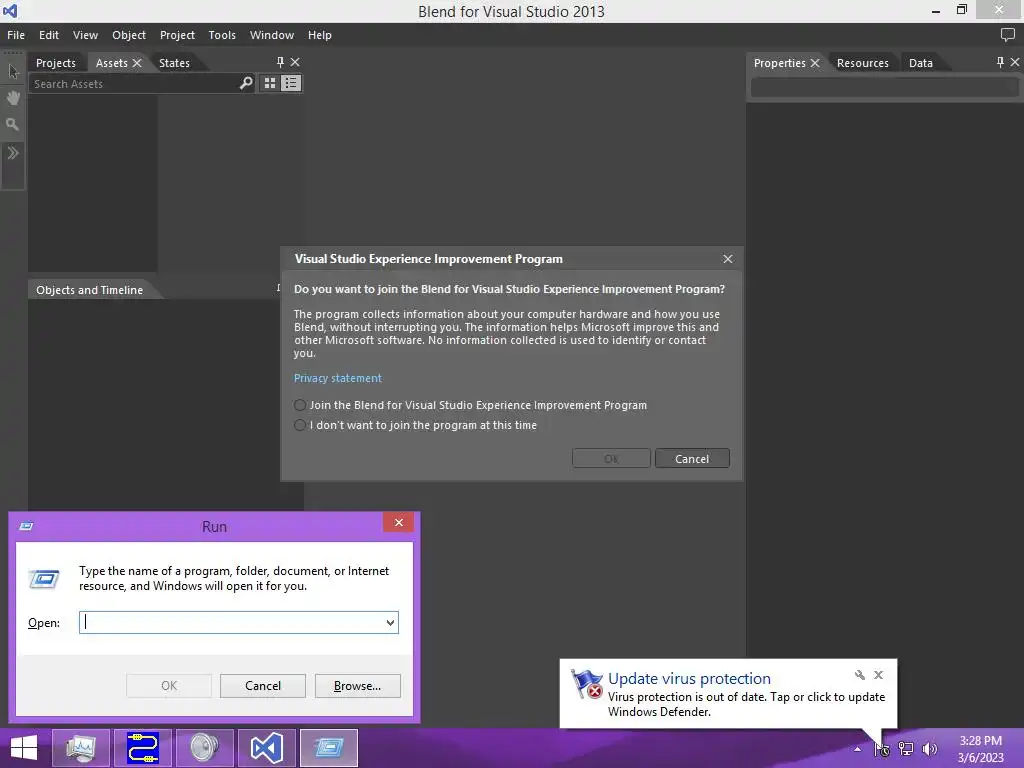Image resolution: width=1024 pixels, height=768 pixels.
Task: Select the Pan hand tool
Action: [13, 98]
